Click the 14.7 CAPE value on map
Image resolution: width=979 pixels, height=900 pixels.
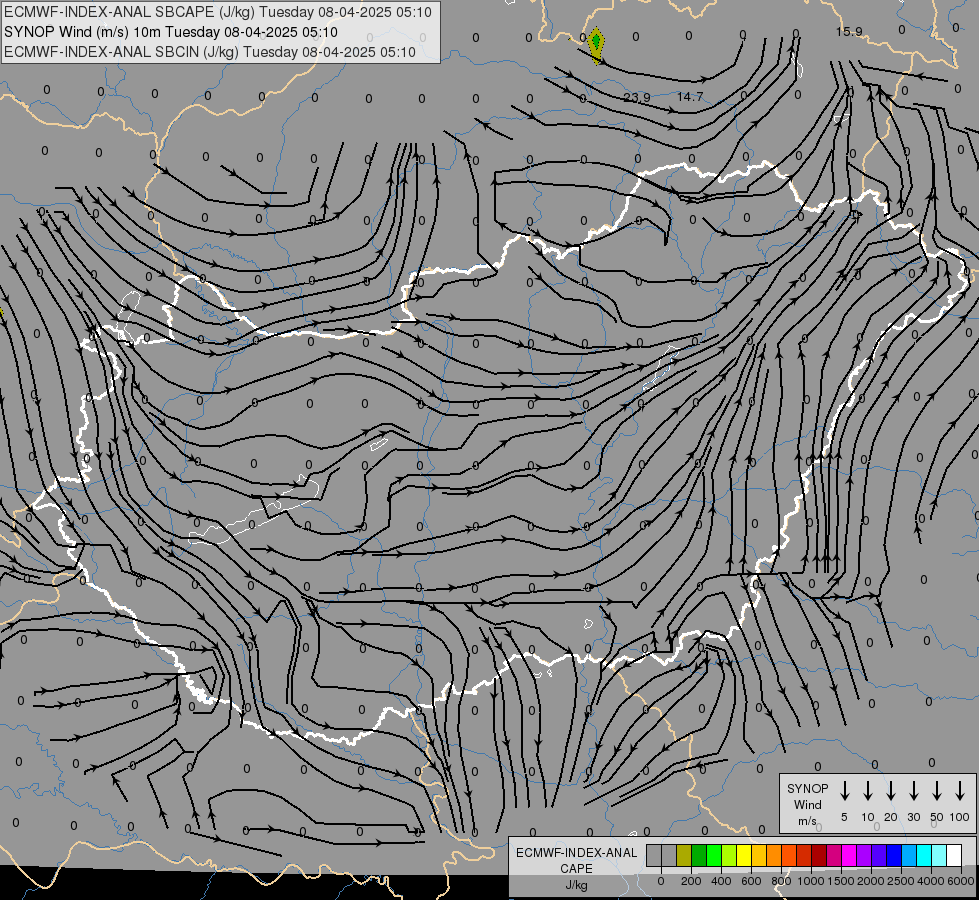(x=690, y=97)
